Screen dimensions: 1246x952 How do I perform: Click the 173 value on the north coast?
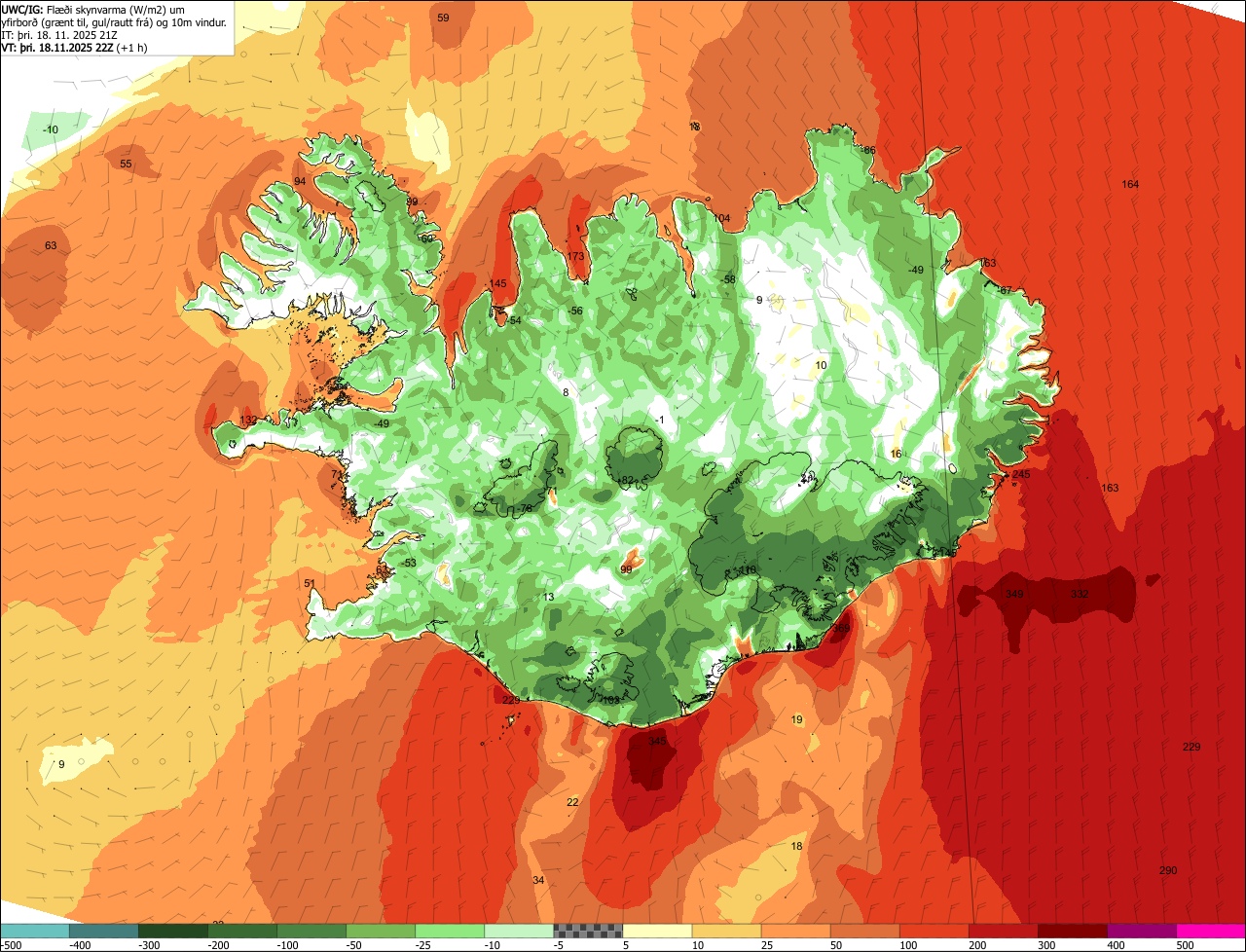[575, 257]
